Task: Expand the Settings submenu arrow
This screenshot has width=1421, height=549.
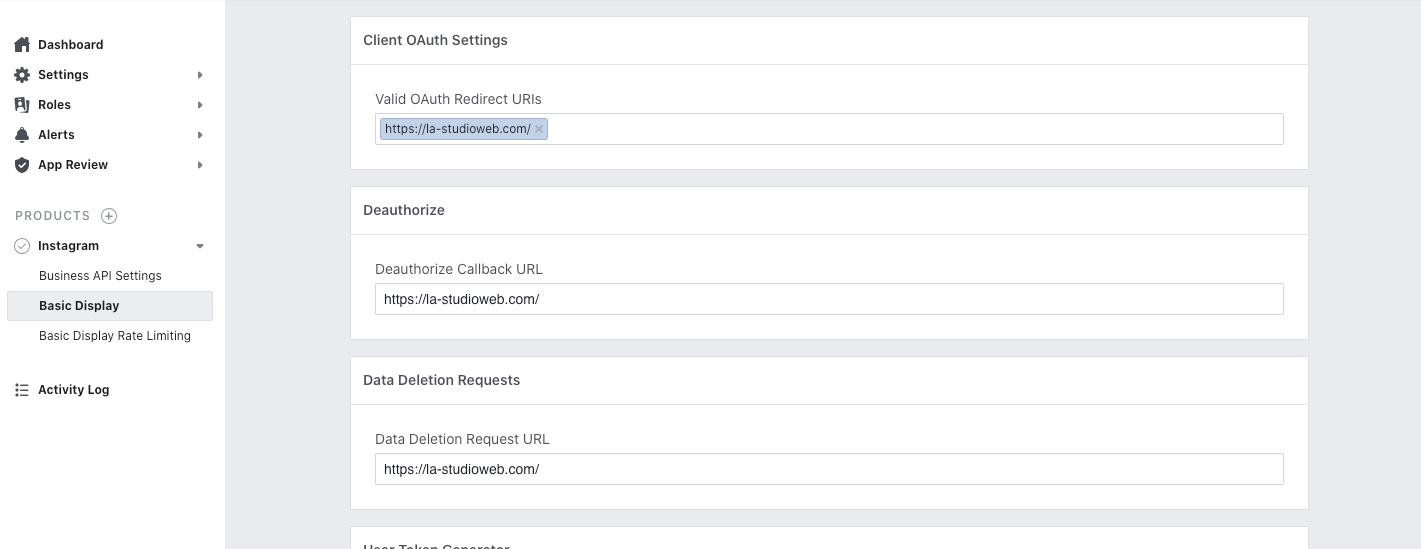Action: click(200, 75)
